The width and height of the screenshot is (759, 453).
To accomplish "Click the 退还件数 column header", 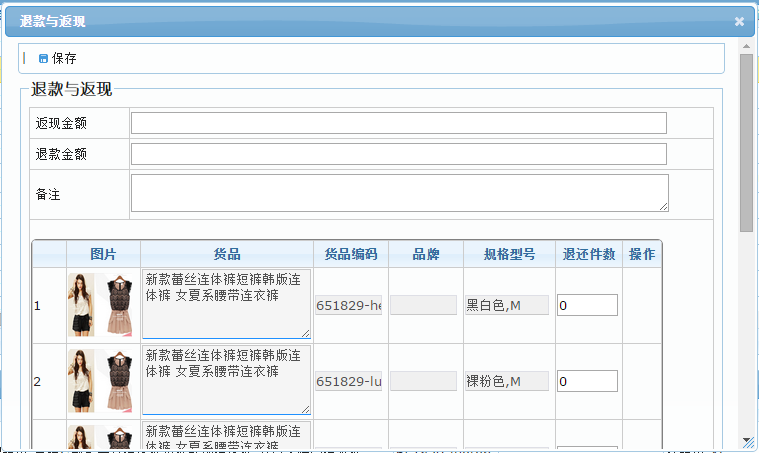I will (589, 254).
